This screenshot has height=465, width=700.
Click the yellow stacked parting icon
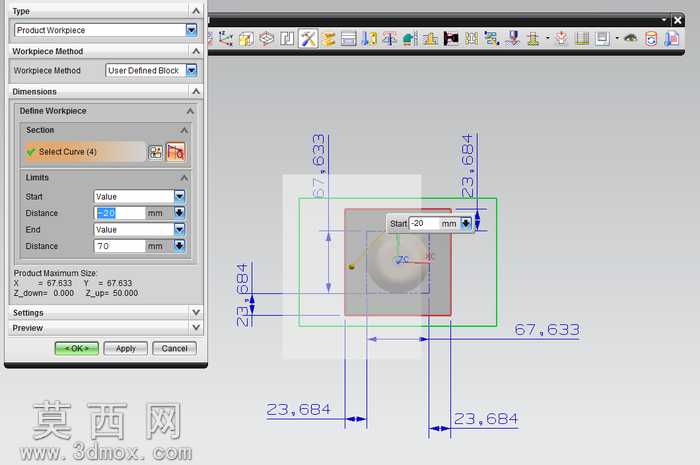(x=329, y=39)
